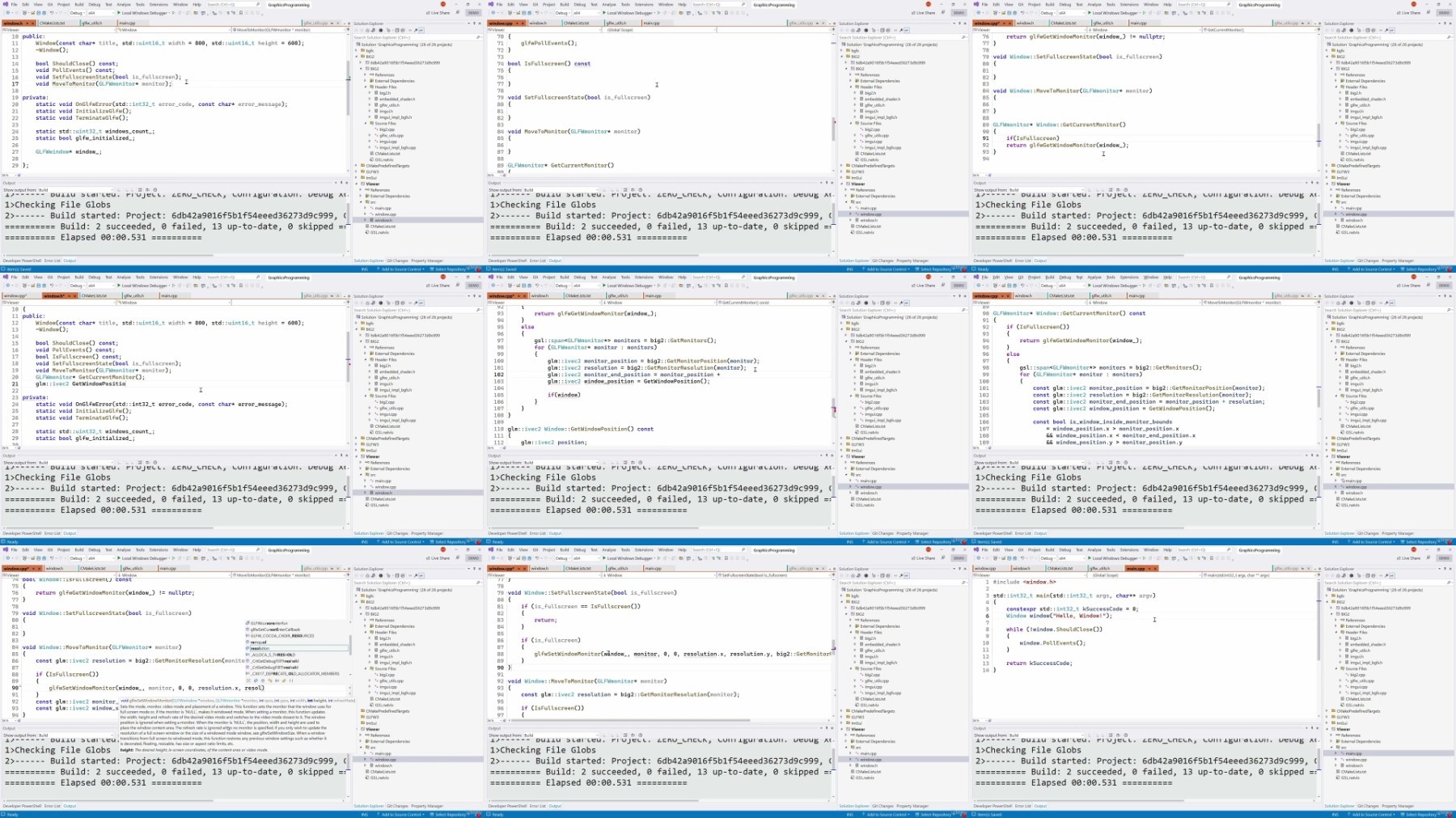The height and width of the screenshot is (818, 1456).
Task: Collapse Source Files node in top-right Solution Explorer
Action: coord(1337,123)
